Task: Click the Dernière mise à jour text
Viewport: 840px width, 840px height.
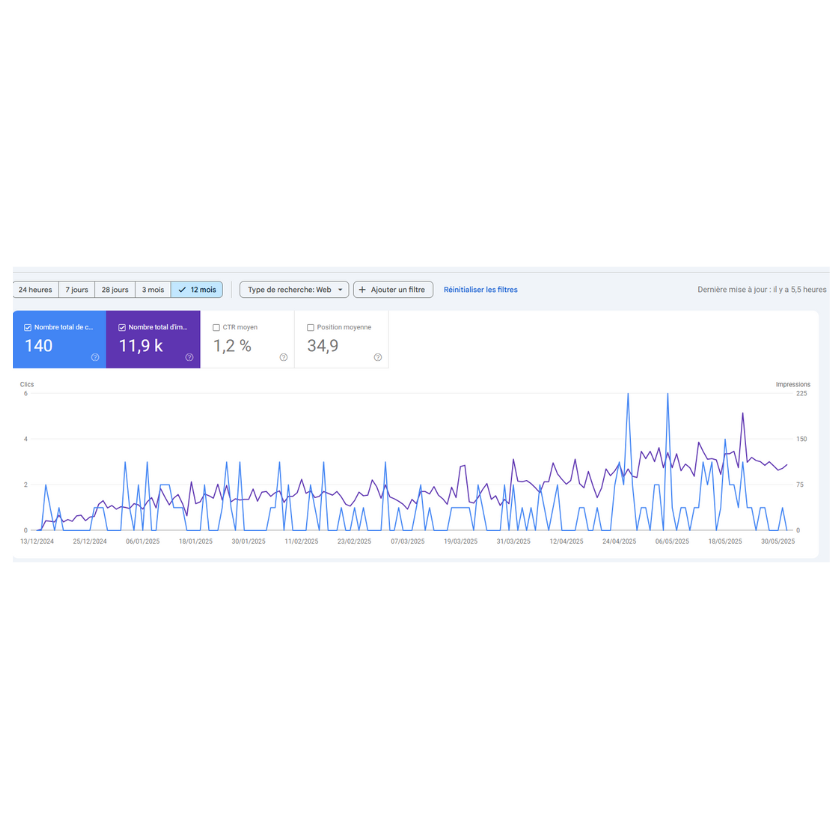Action: [x=762, y=289]
